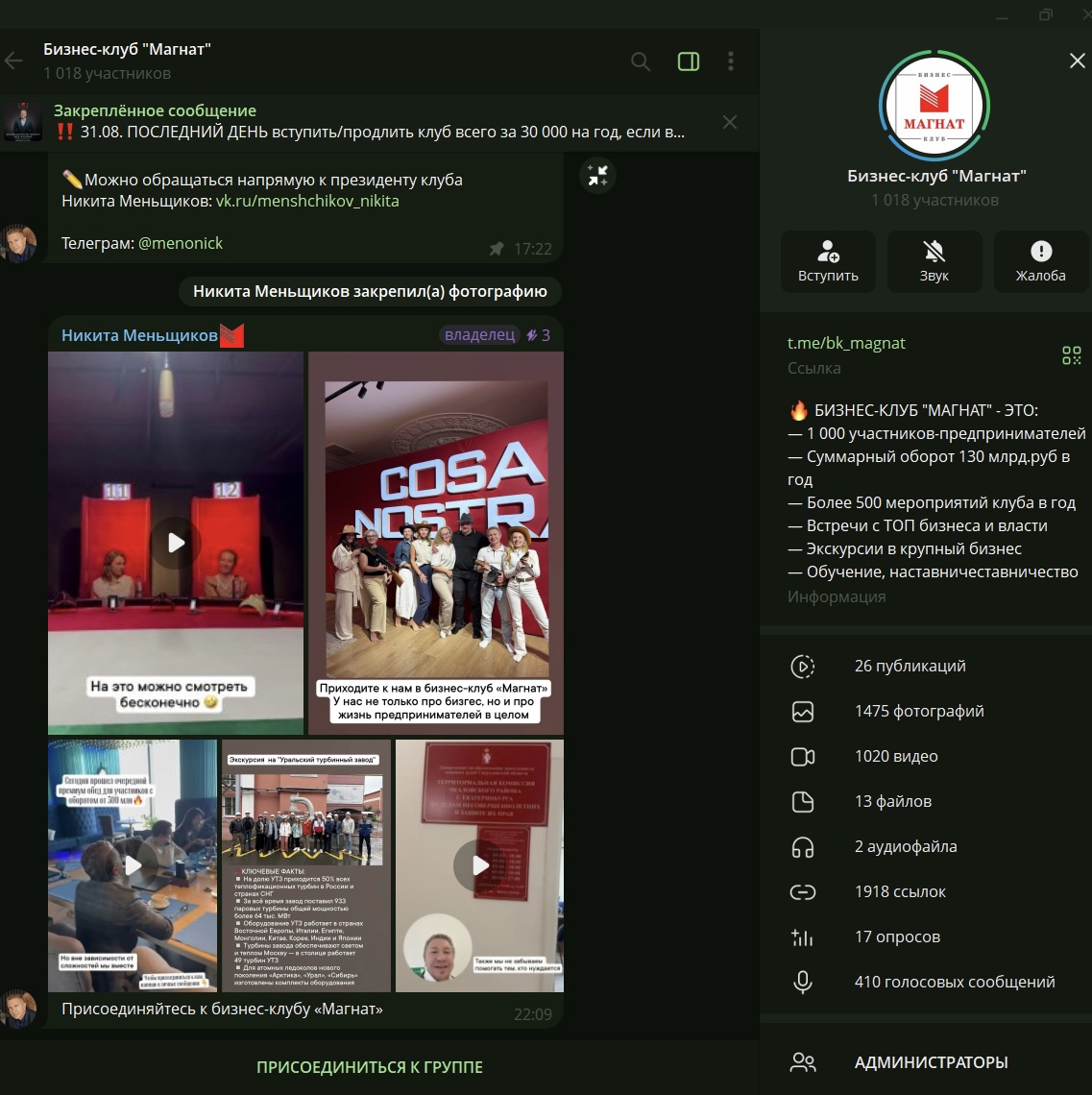Play the premium lunch video
Screen dimensions: 1092x1095
(x=133, y=866)
